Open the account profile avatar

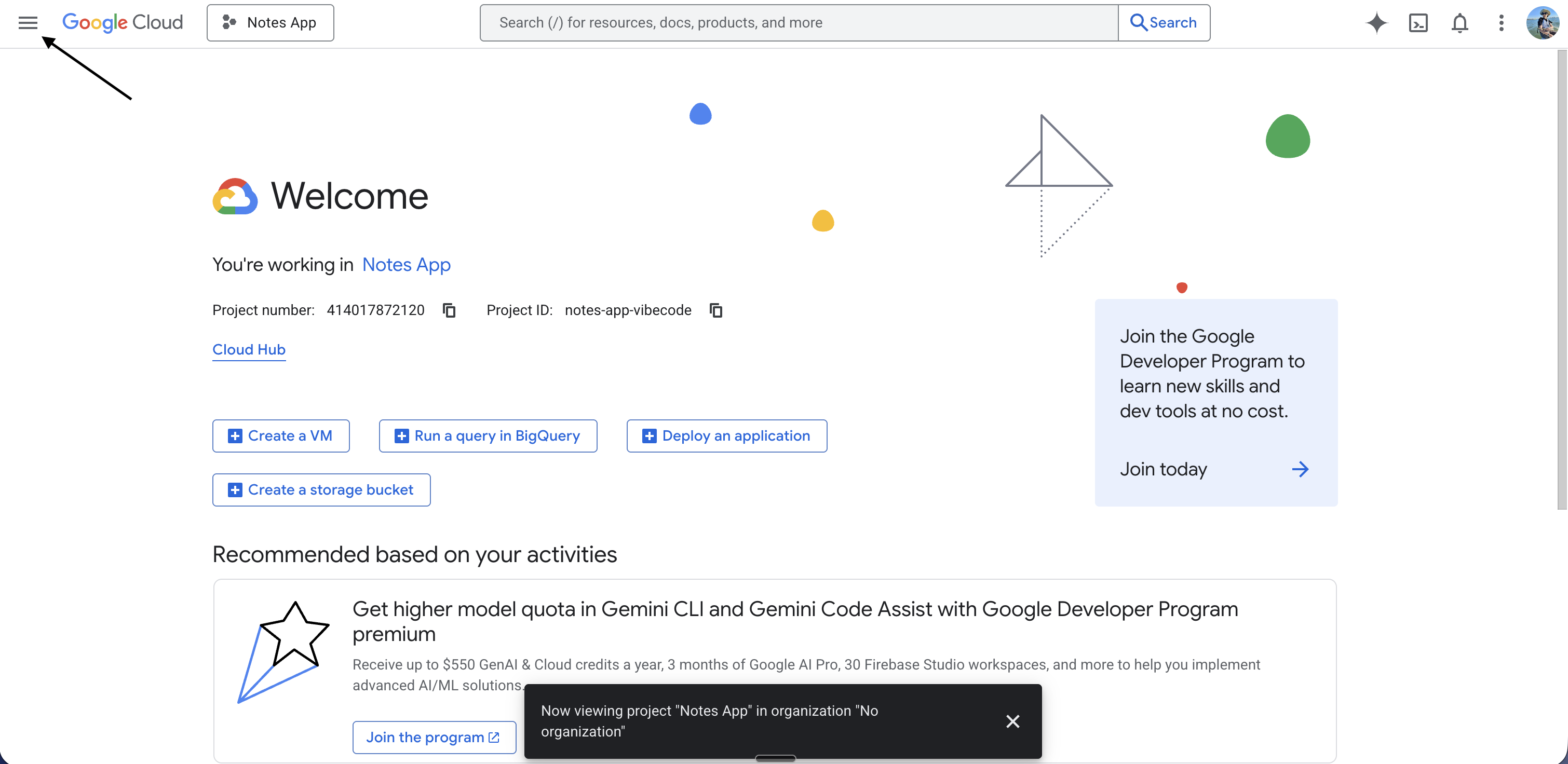coord(1543,22)
